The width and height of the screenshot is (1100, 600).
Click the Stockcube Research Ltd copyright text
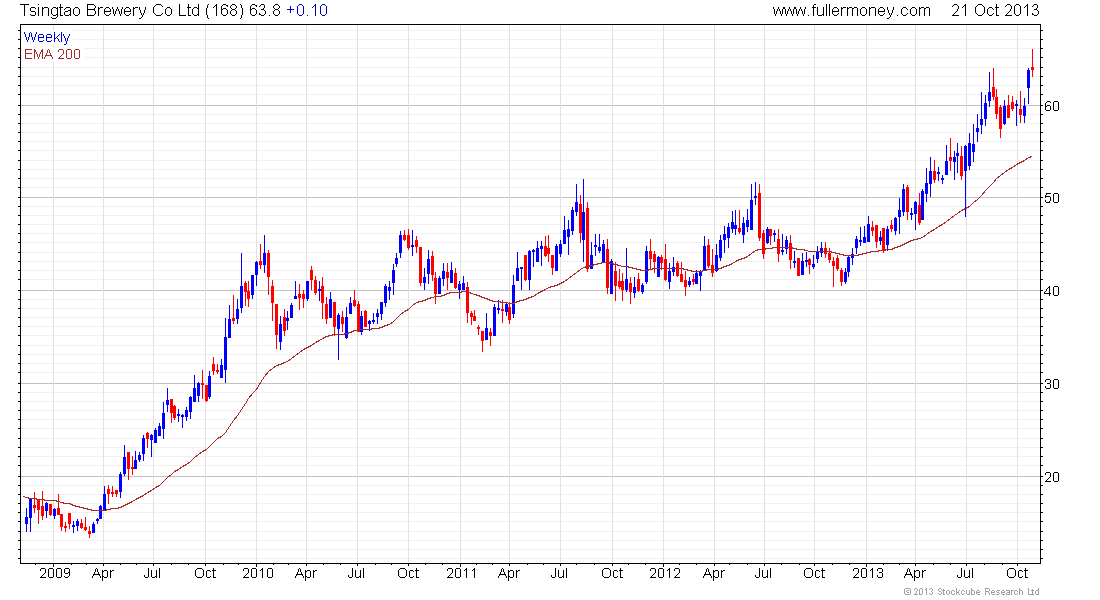(x=971, y=592)
